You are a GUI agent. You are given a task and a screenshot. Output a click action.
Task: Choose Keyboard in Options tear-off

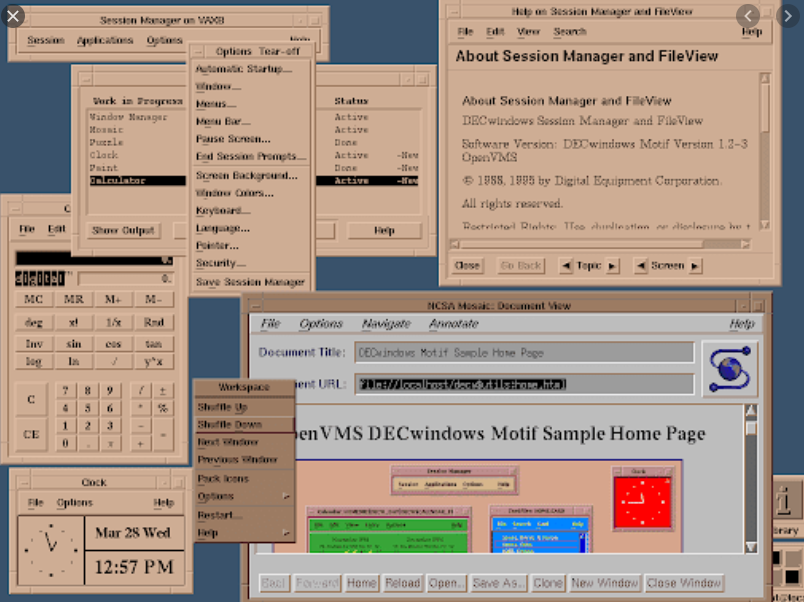tap(224, 210)
